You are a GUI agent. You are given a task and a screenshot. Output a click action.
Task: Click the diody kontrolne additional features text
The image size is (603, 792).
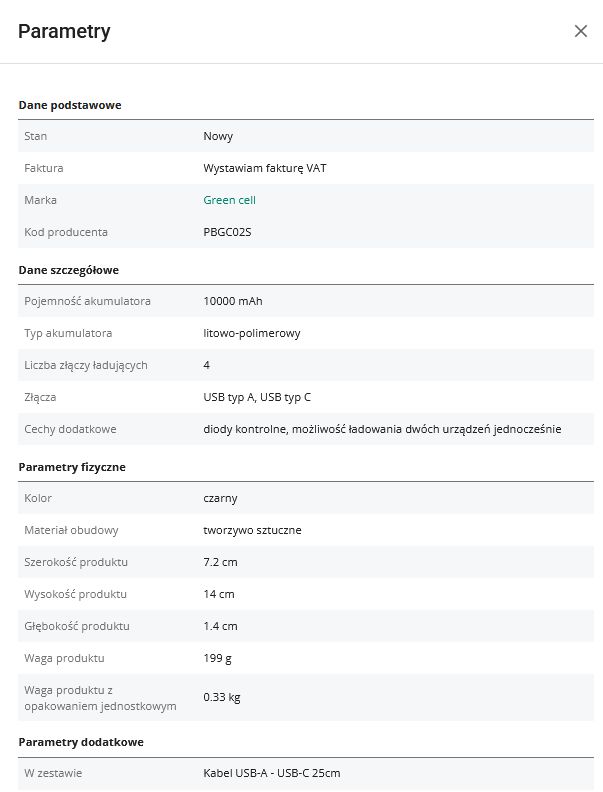[382, 429]
